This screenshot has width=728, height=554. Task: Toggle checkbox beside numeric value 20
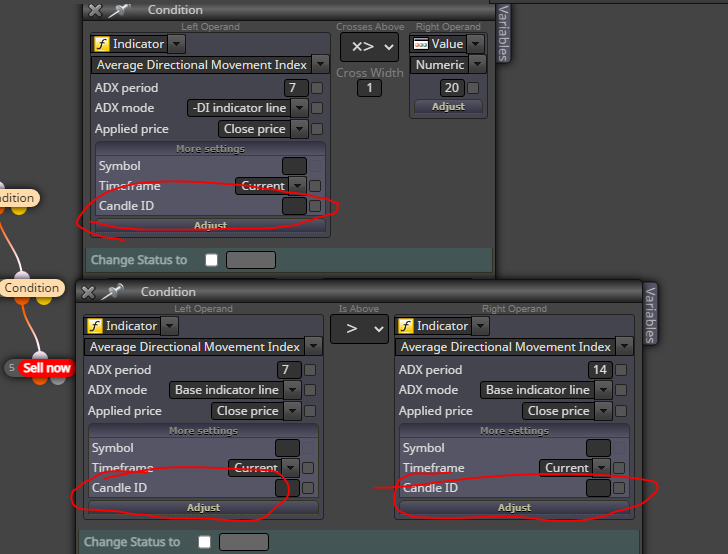tap(473, 88)
